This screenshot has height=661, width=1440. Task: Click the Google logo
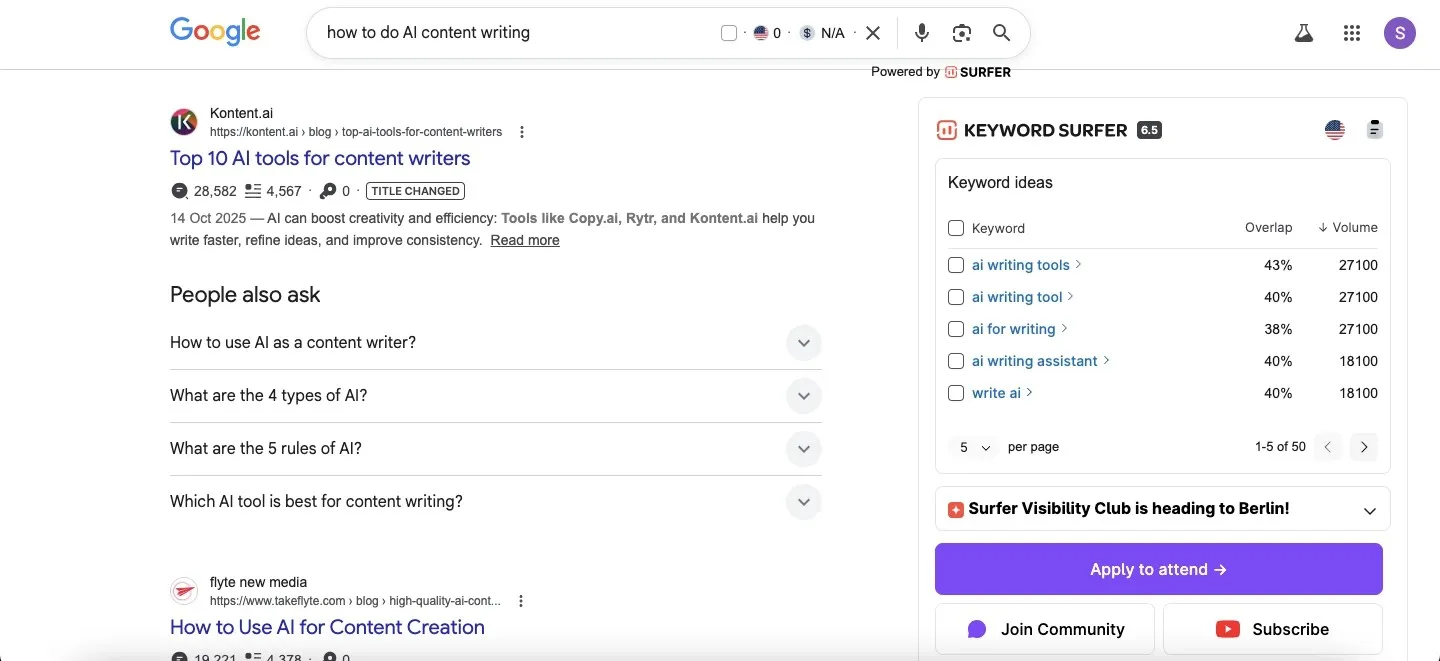click(x=215, y=32)
